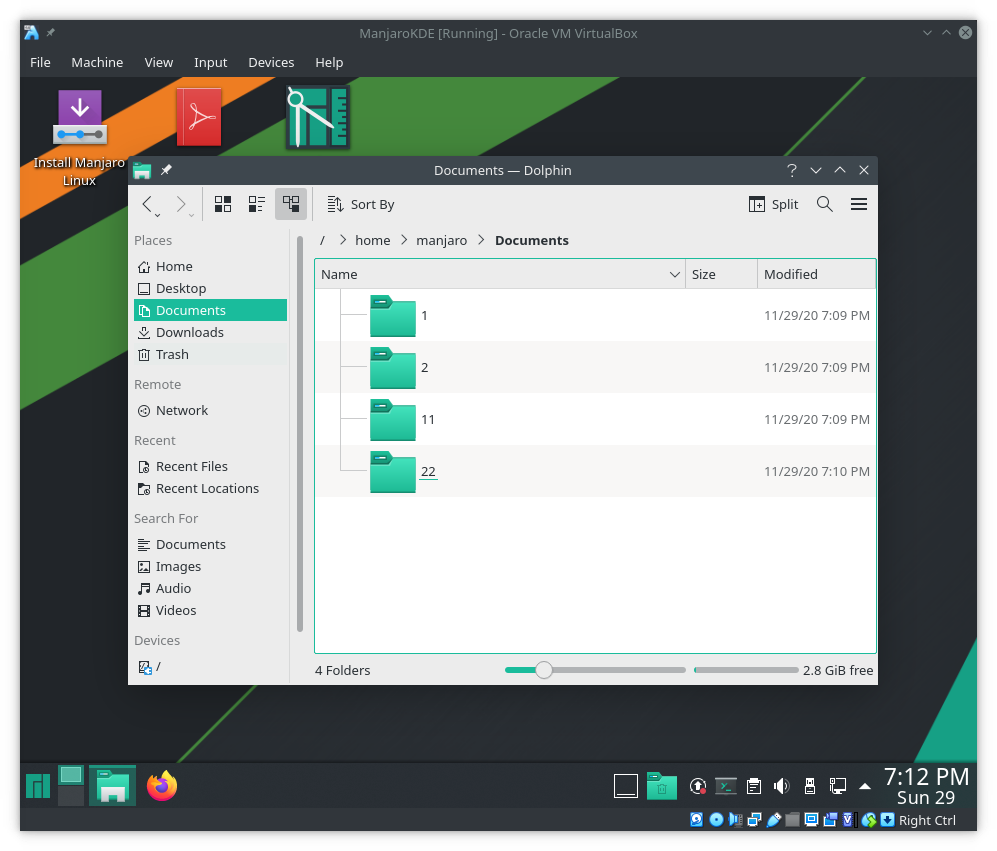
Task: Open Downloads in Places panel
Action: 210,333
